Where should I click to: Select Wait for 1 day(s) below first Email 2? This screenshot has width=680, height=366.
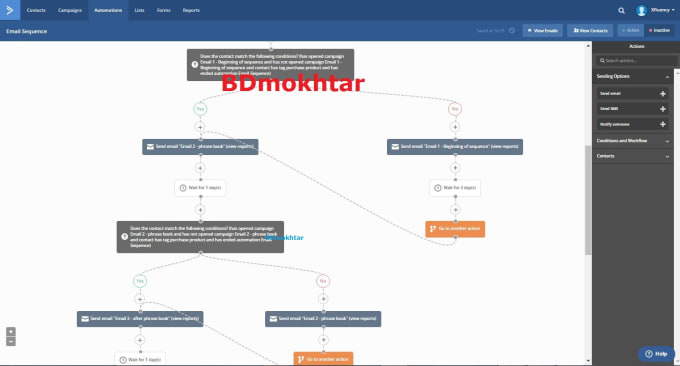(x=200, y=188)
